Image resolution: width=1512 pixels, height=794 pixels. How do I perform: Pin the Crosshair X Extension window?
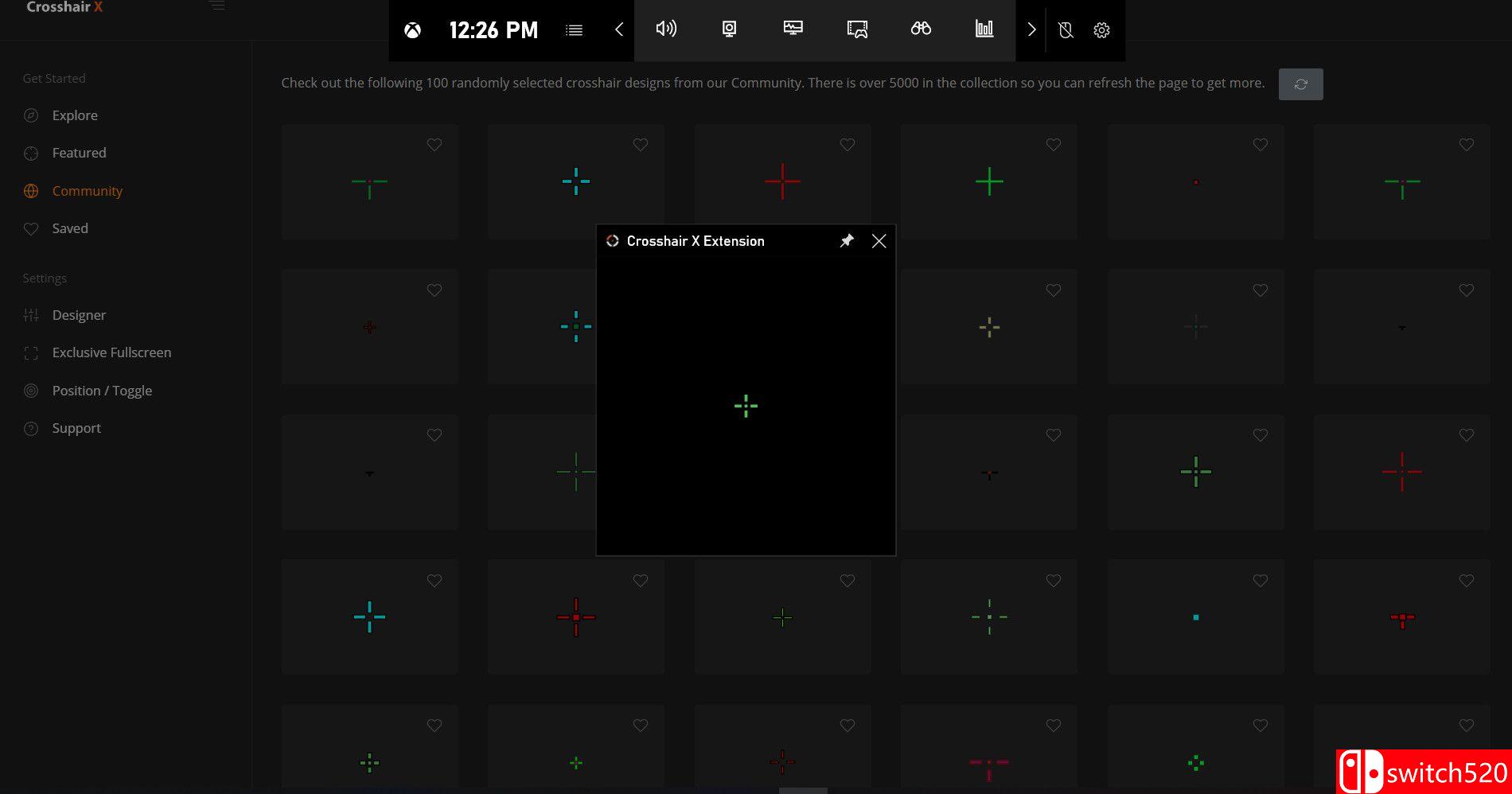(x=847, y=240)
